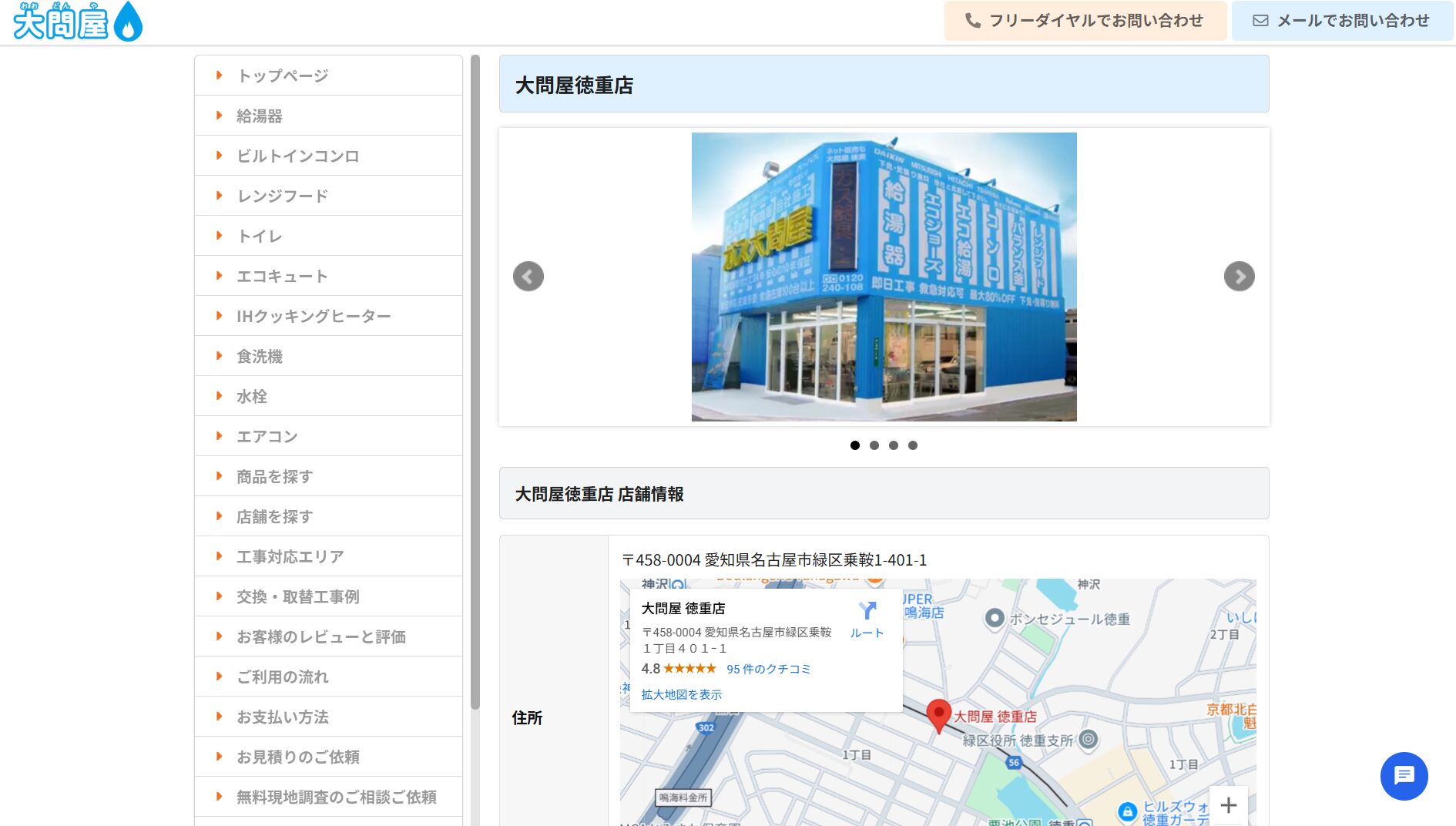The width and height of the screenshot is (1456, 826).
Task: Click the orange arrow next to 給湯器
Action: coord(220,116)
